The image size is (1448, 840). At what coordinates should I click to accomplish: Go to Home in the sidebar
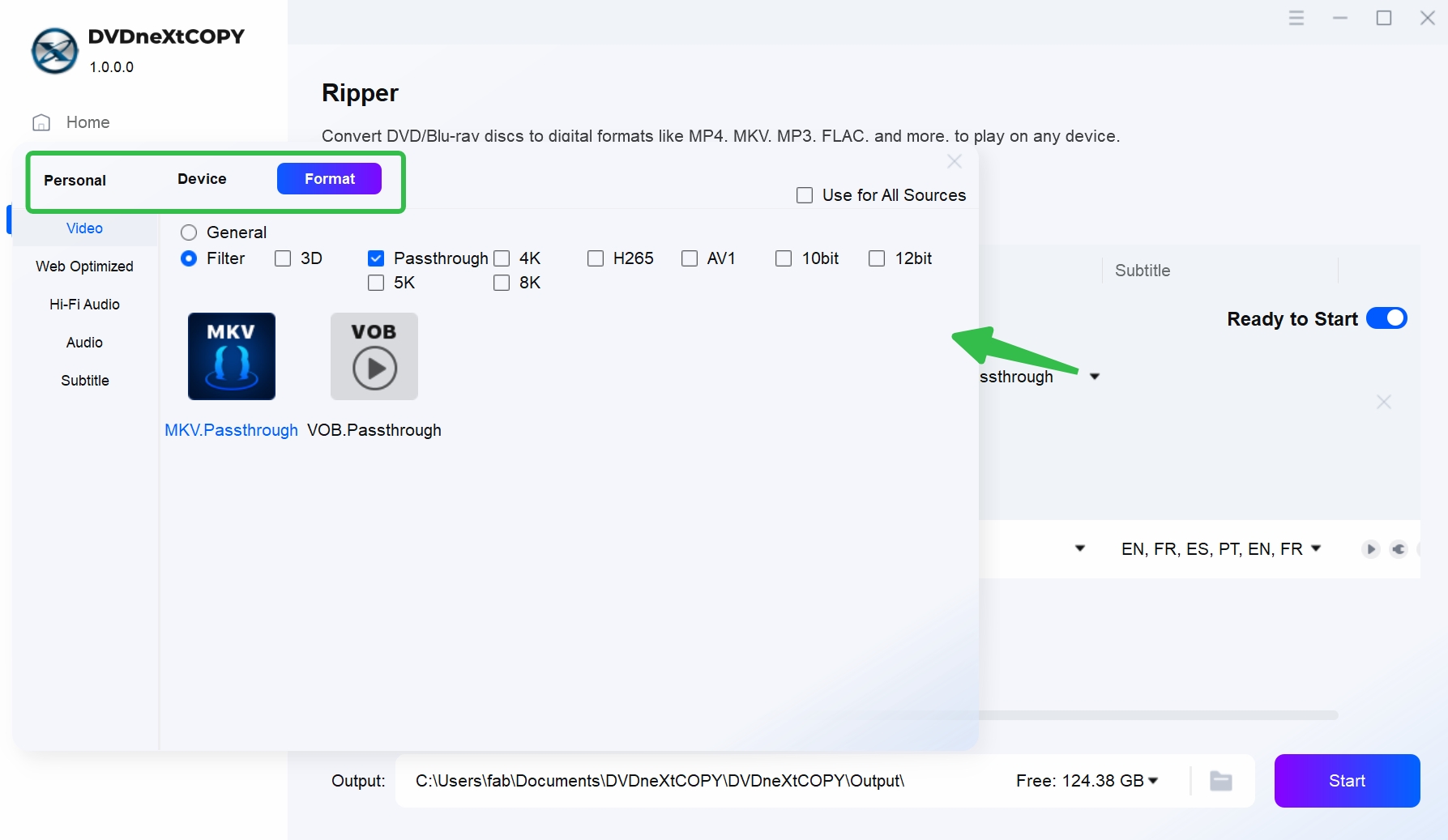click(71, 122)
